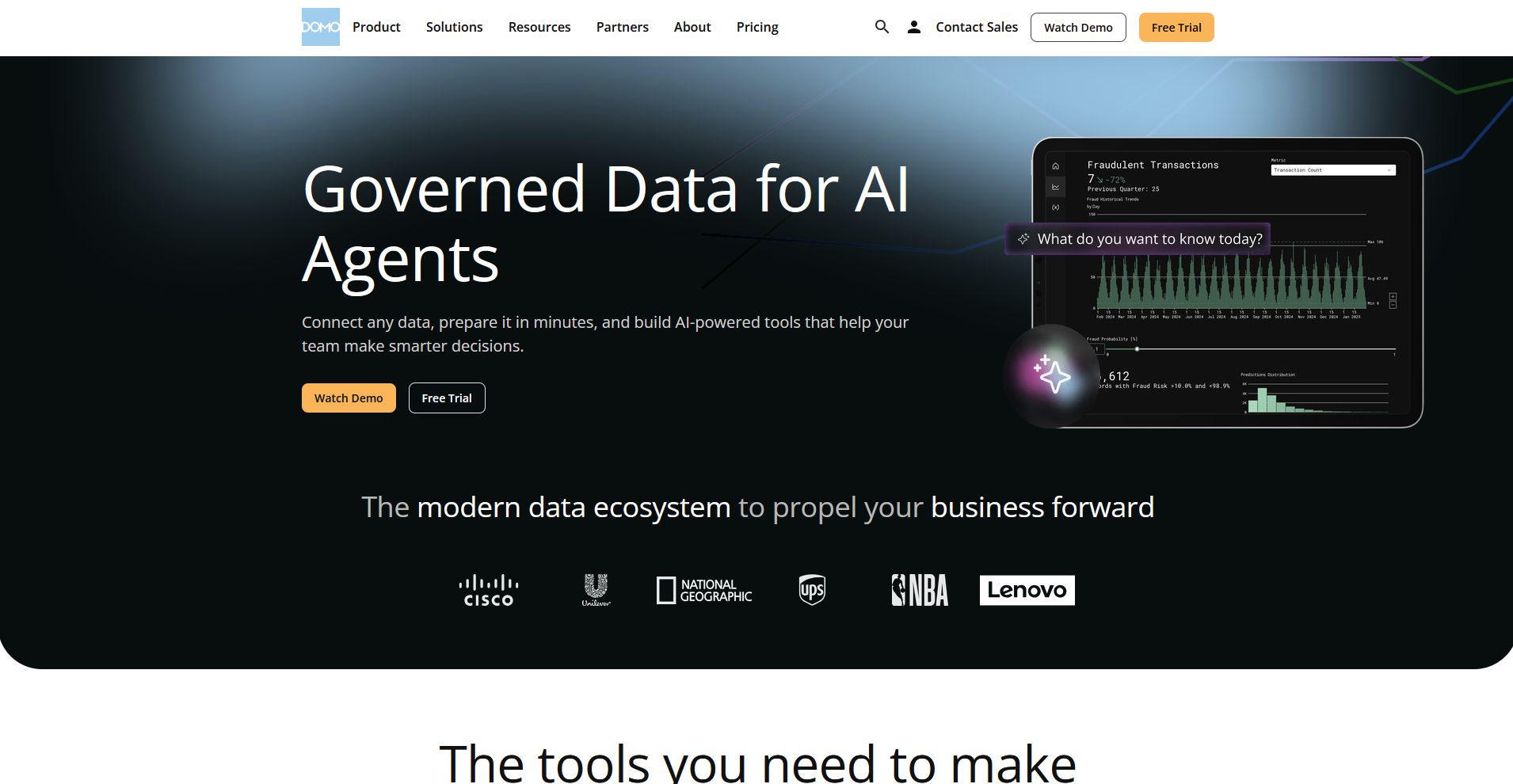Click the orange Watch Demo hero button
Screen dimensions: 1513x784
pos(349,398)
